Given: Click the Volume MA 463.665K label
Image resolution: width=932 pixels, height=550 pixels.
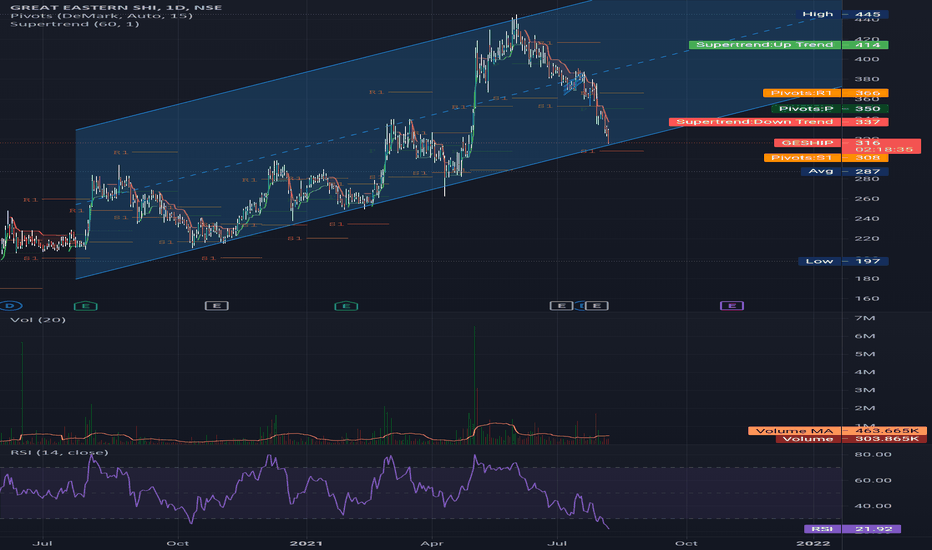Looking at the screenshot, I should pos(837,430).
